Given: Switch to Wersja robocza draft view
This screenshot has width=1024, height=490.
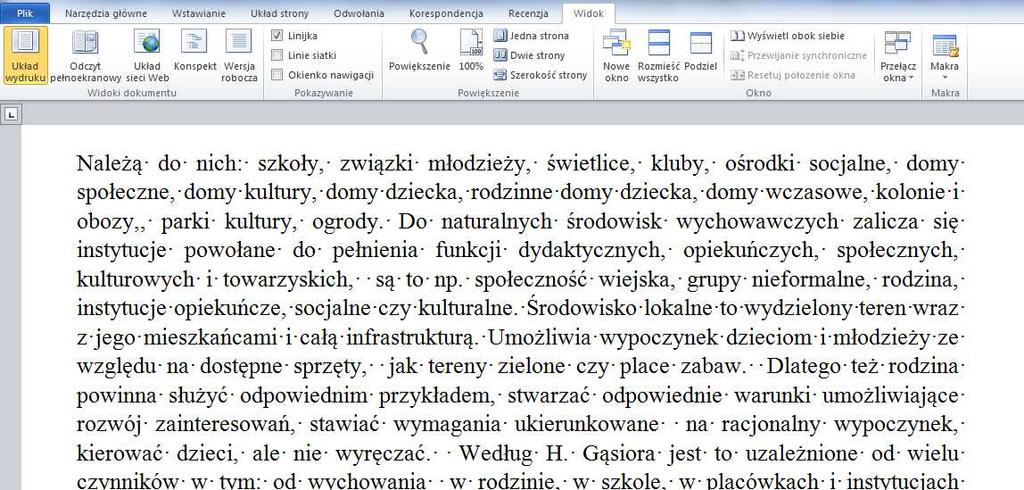Looking at the screenshot, I should point(239,56).
